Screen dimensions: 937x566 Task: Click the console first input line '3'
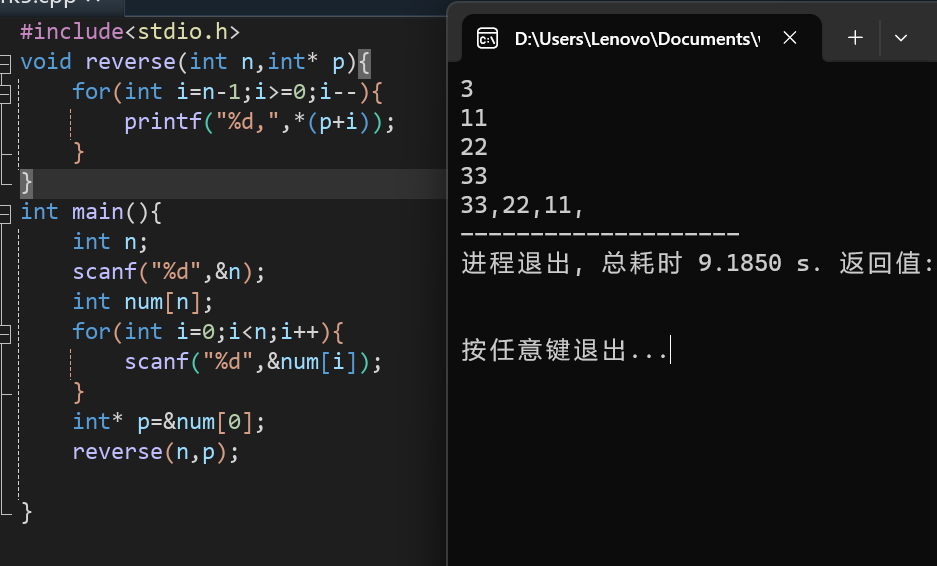[x=467, y=90]
